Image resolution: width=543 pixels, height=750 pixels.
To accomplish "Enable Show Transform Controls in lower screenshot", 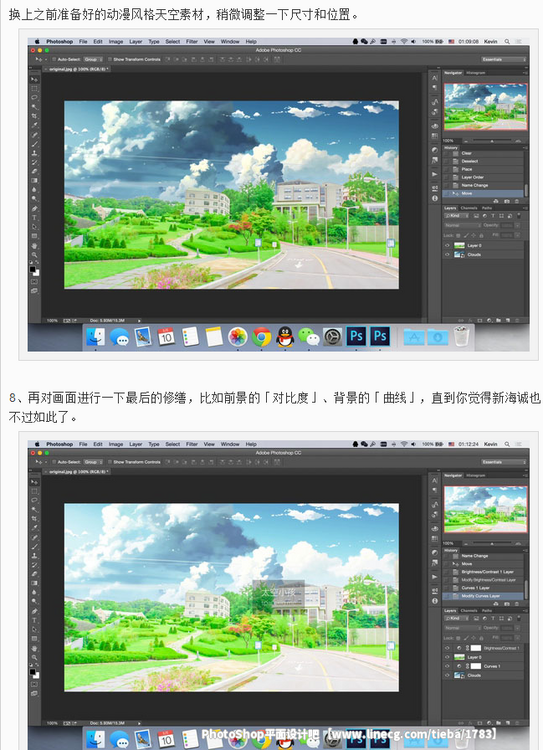I will [110, 462].
